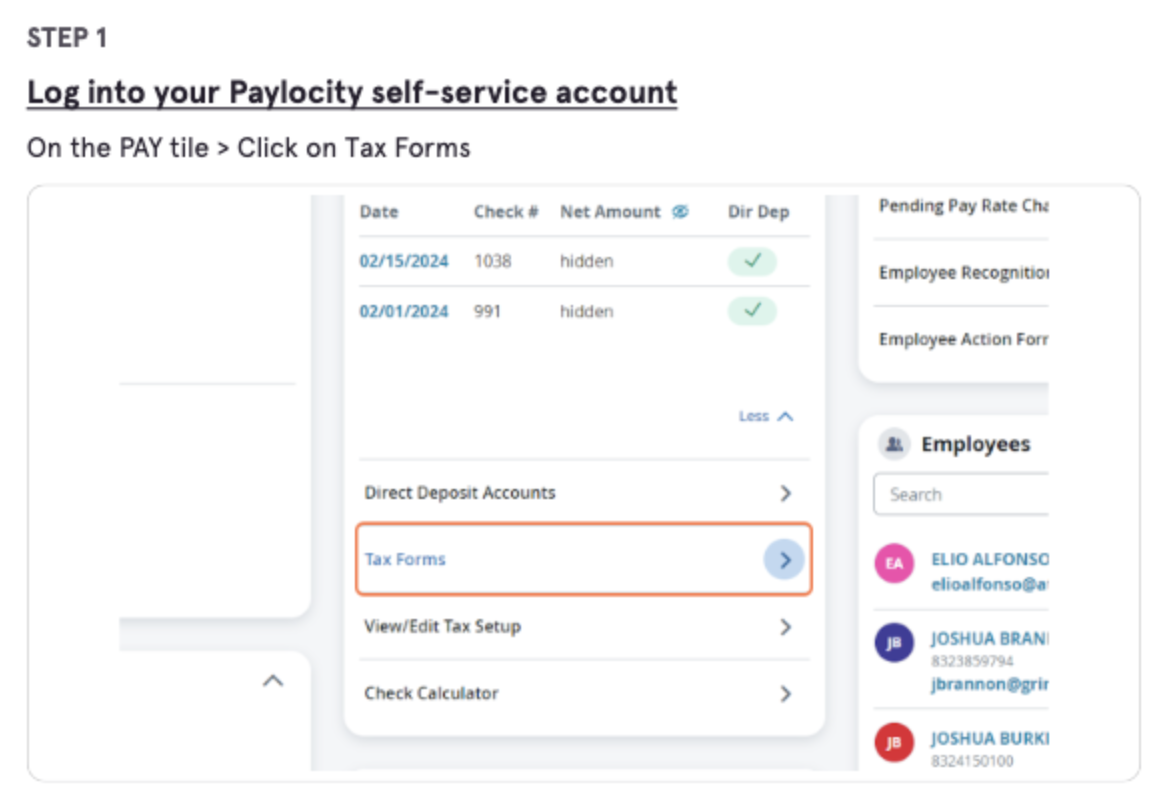The width and height of the screenshot is (1156, 806).
Task: Click Employees group icon
Action: [x=894, y=445]
